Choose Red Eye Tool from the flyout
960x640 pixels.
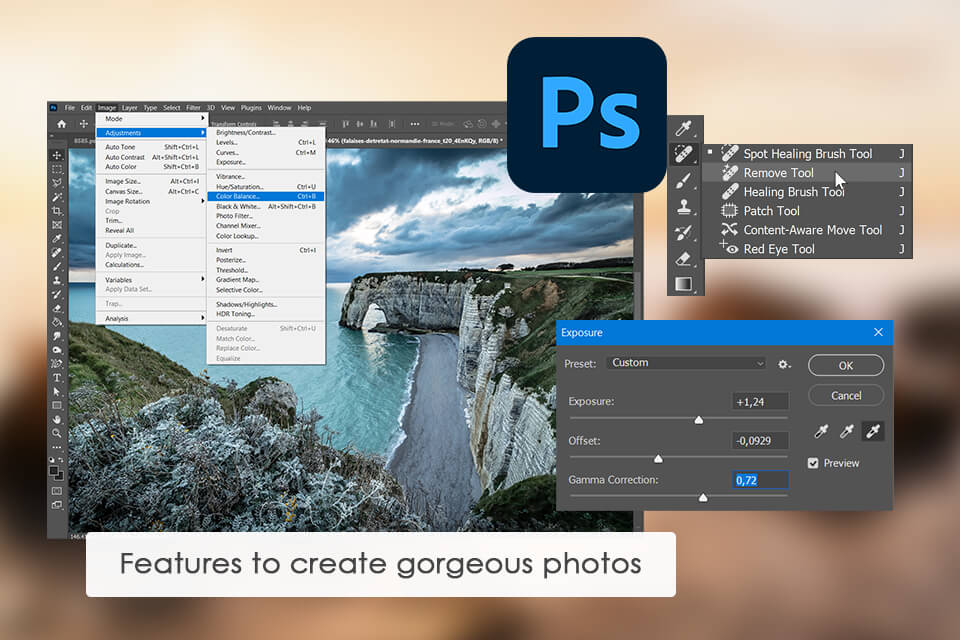coord(807,249)
